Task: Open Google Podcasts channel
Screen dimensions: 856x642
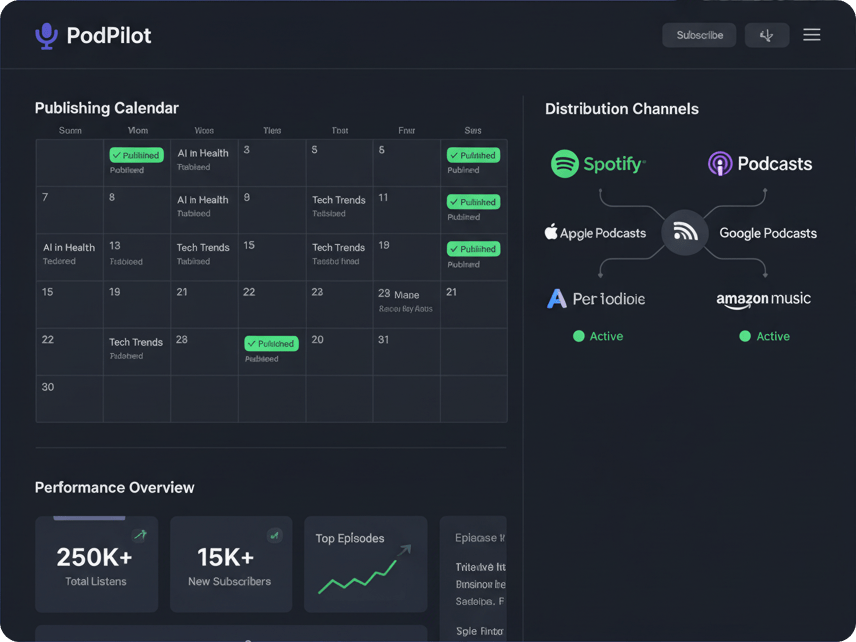Action: 767,233
